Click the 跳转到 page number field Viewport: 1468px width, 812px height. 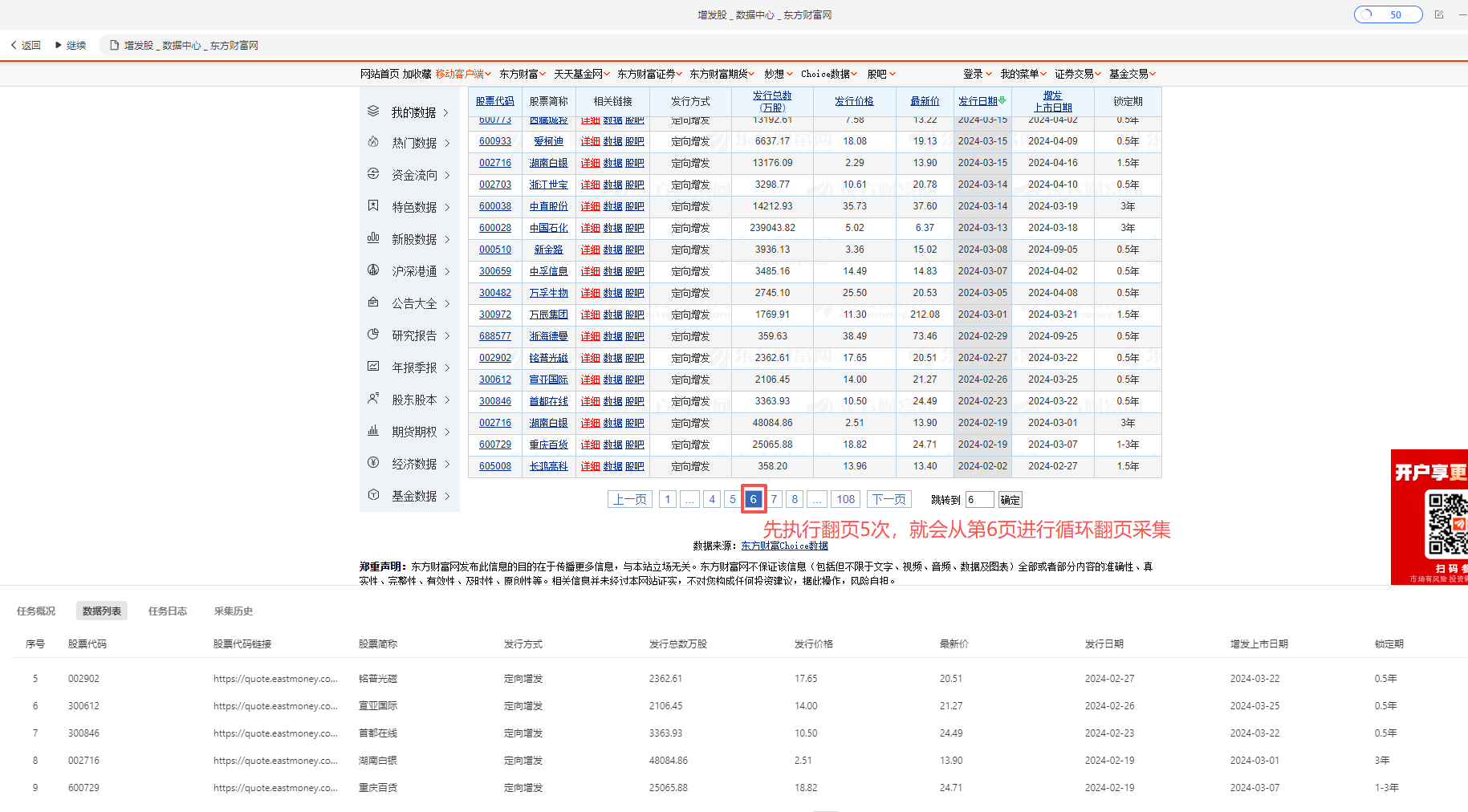pos(979,500)
